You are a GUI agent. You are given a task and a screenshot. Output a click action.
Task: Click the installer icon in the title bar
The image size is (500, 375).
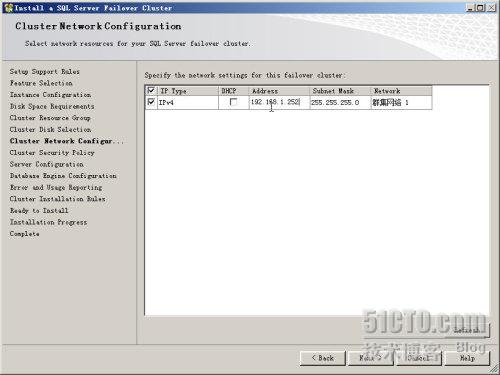[x=8, y=8]
